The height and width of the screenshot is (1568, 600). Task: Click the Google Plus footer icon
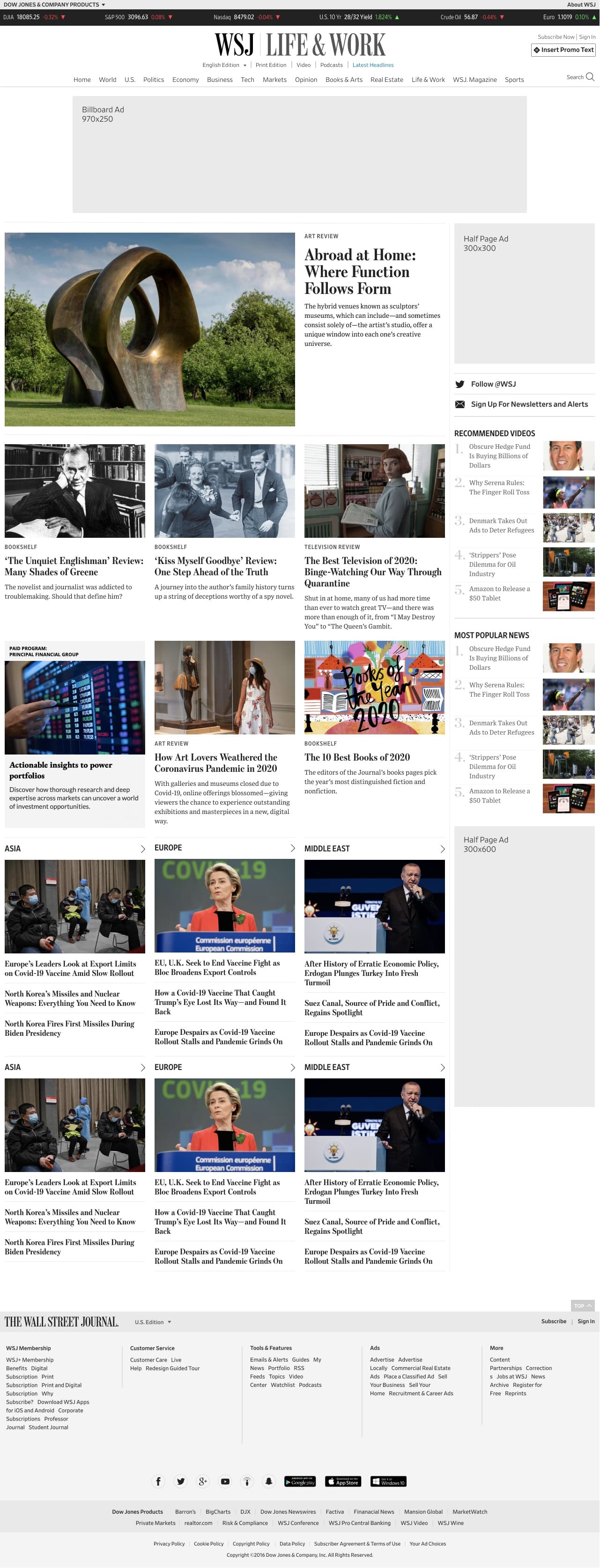203,1481
